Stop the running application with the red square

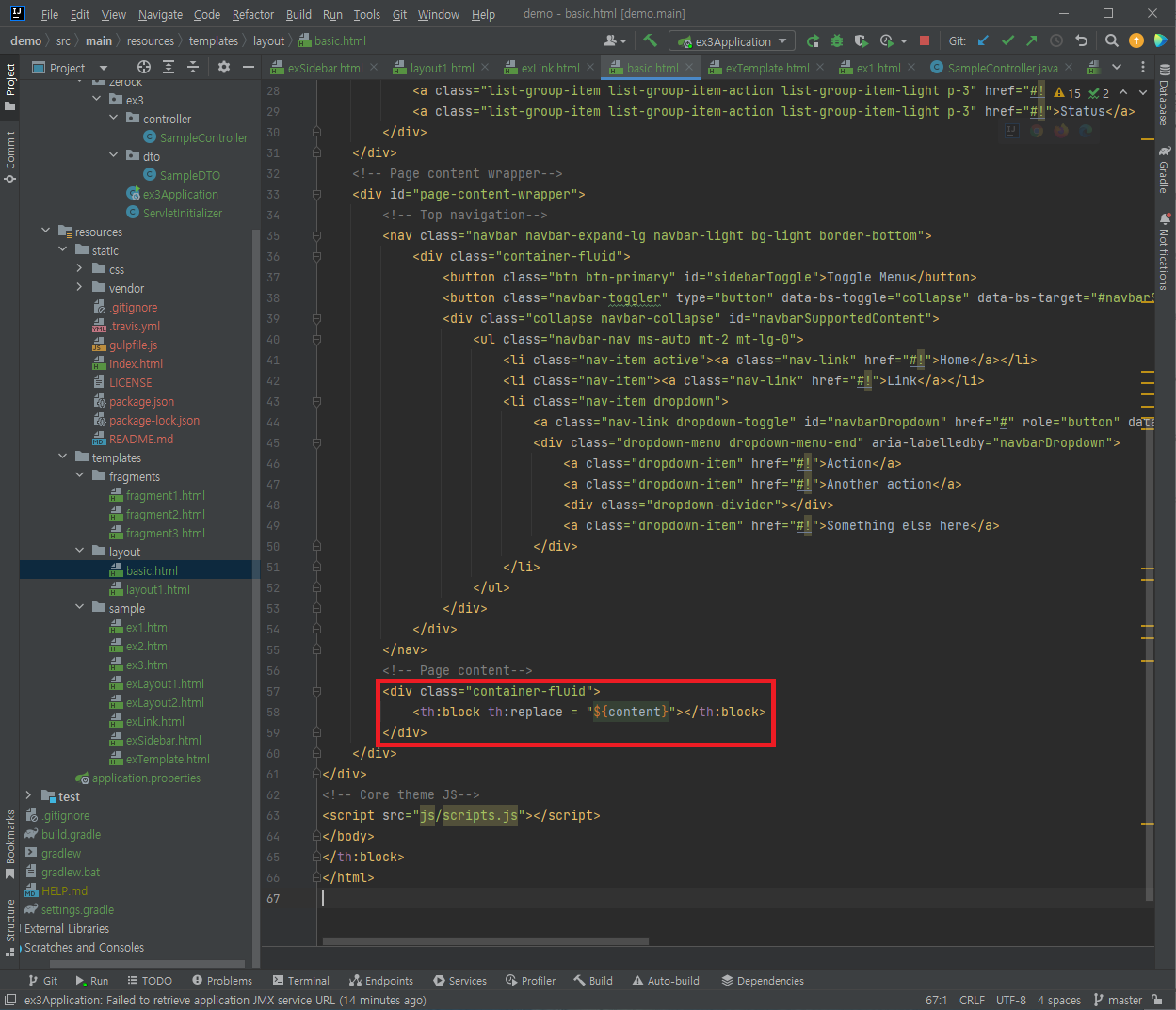tap(925, 40)
